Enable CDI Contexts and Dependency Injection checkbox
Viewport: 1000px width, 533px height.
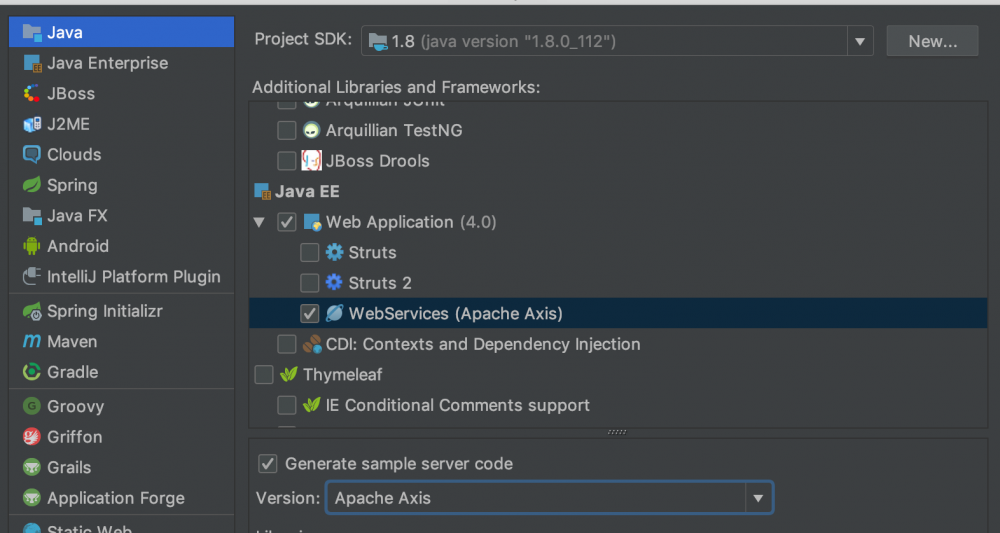coord(286,344)
